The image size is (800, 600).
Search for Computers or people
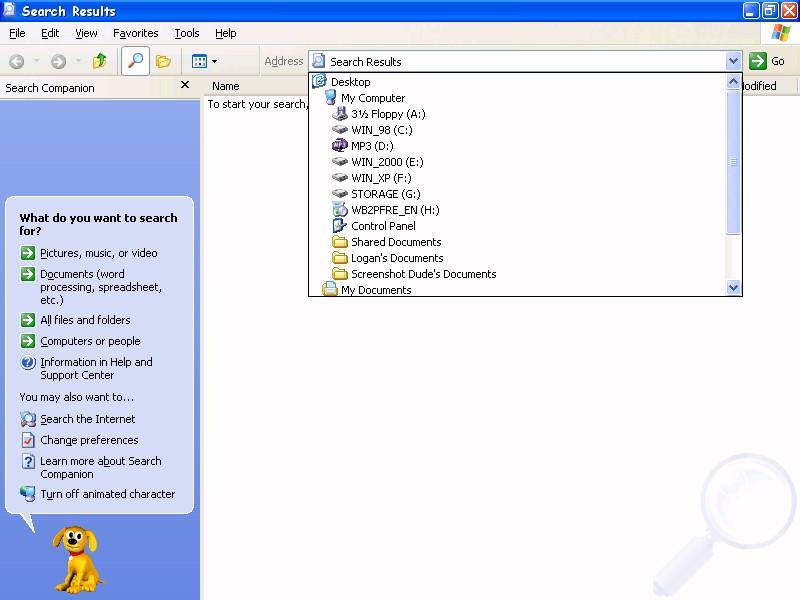click(90, 341)
